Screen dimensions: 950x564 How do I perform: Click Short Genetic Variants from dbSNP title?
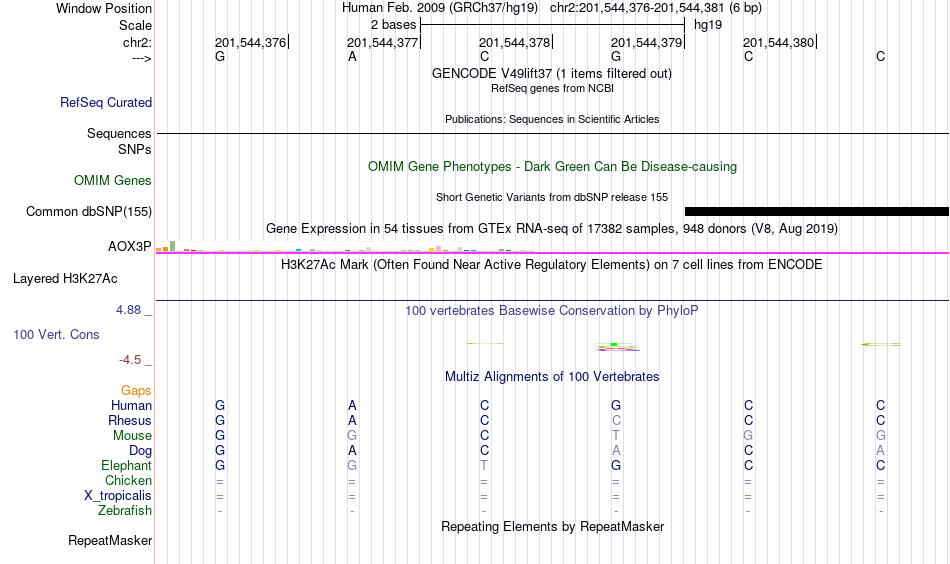point(552,197)
